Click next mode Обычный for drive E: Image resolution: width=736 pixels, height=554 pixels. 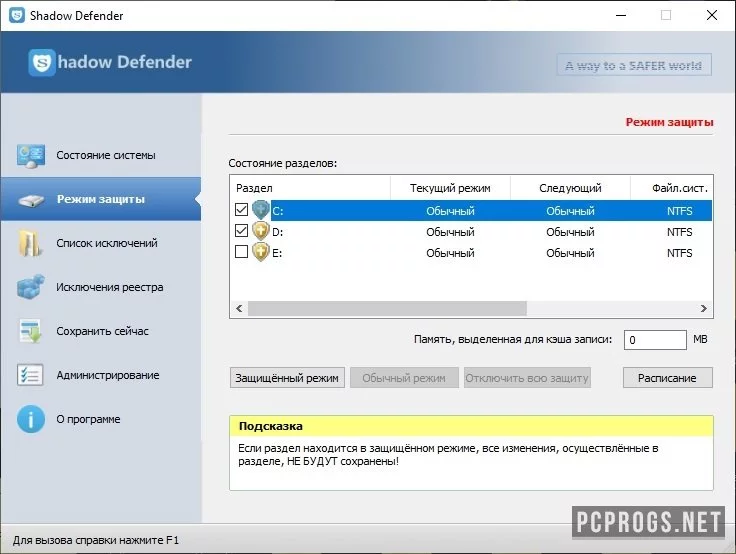pyautogui.click(x=570, y=253)
